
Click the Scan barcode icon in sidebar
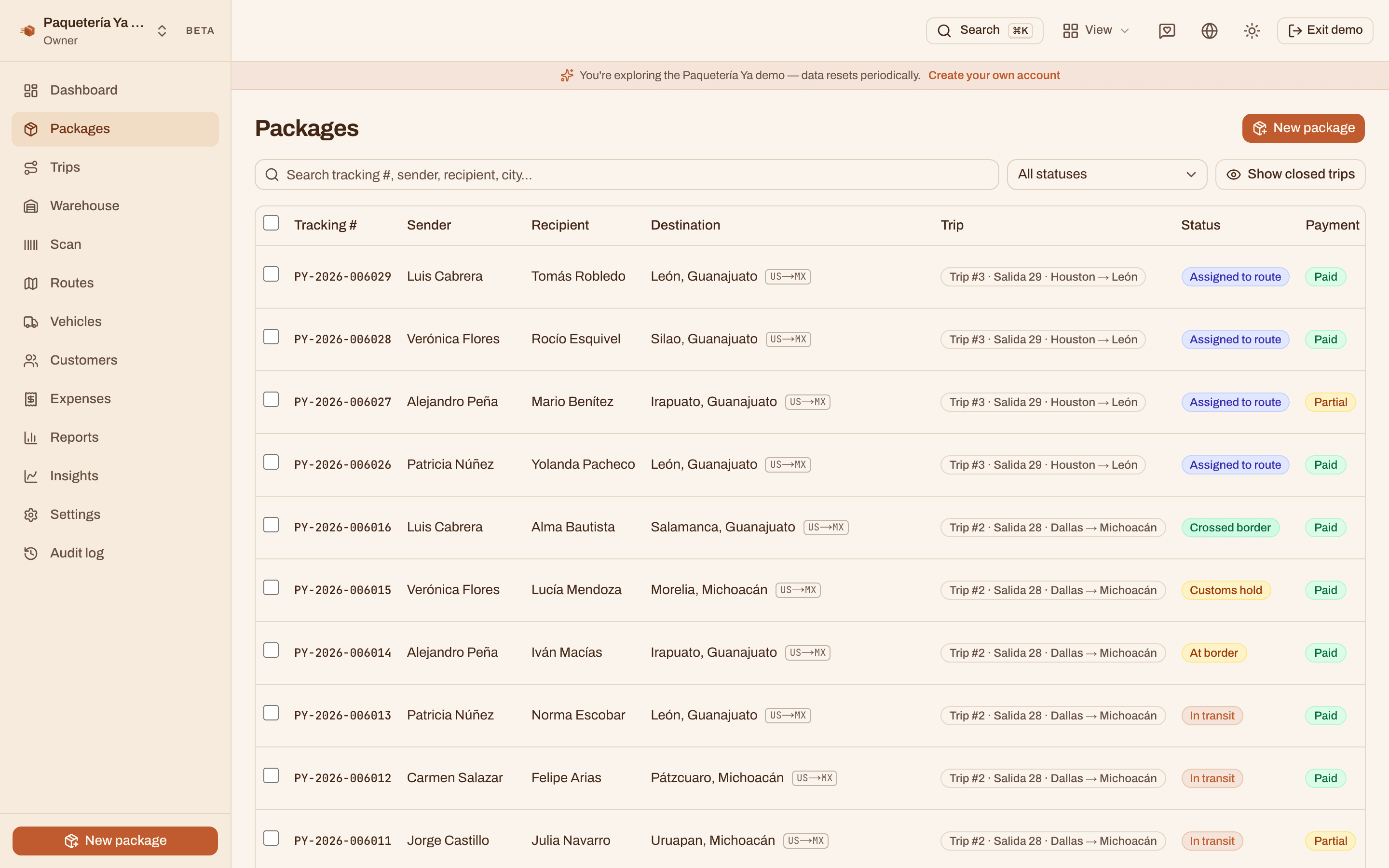click(x=31, y=244)
